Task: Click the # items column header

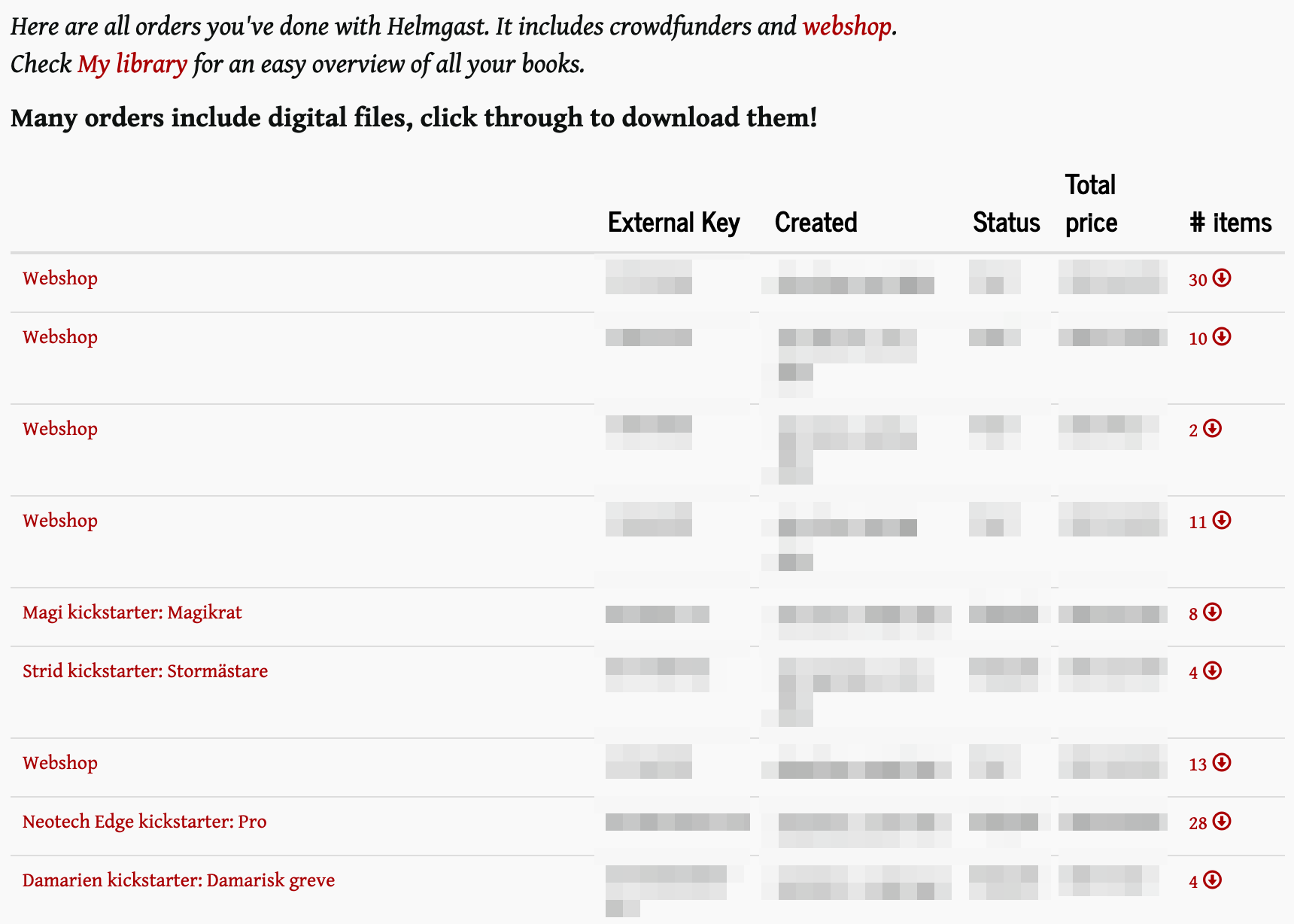Action: pyautogui.click(x=1231, y=223)
